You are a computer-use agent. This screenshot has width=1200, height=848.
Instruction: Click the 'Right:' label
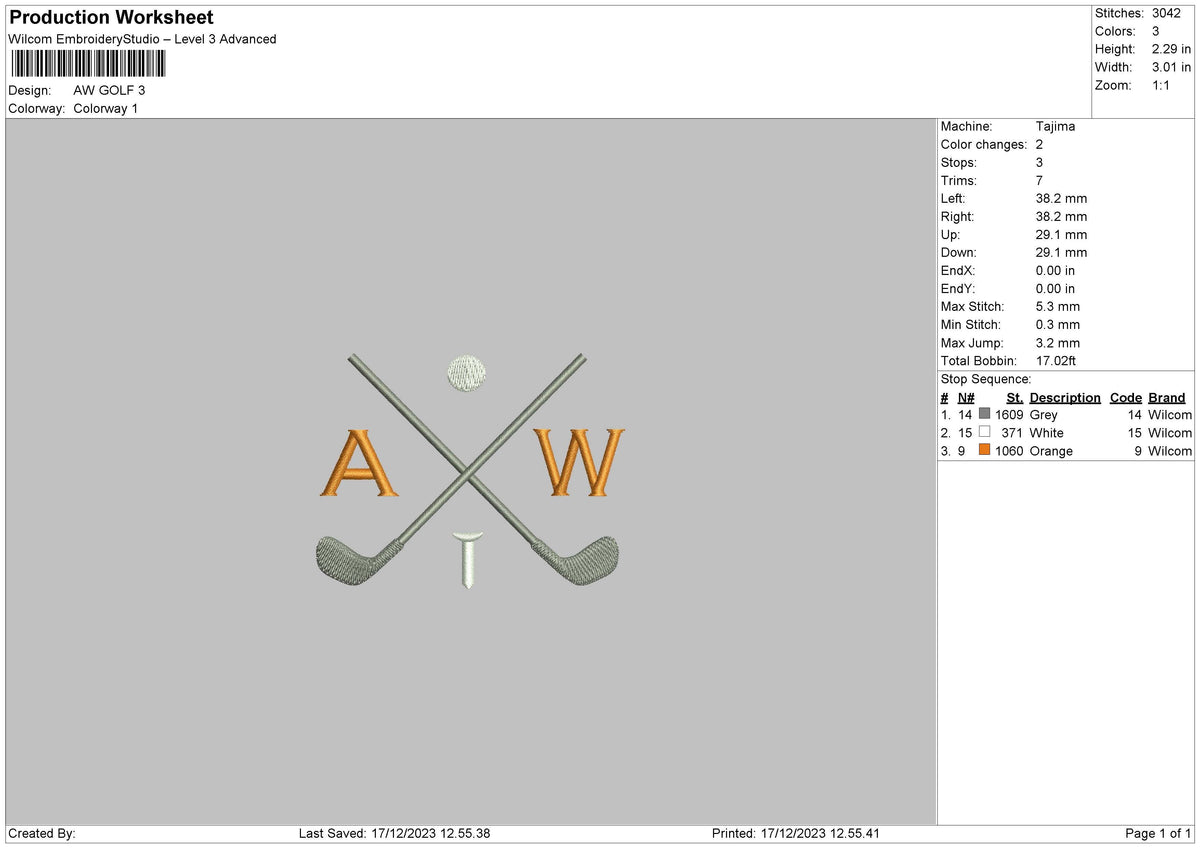[x=957, y=216]
